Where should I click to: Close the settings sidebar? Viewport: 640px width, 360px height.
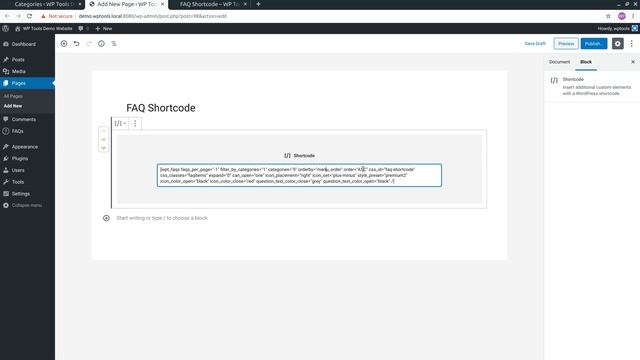(x=633, y=62)
